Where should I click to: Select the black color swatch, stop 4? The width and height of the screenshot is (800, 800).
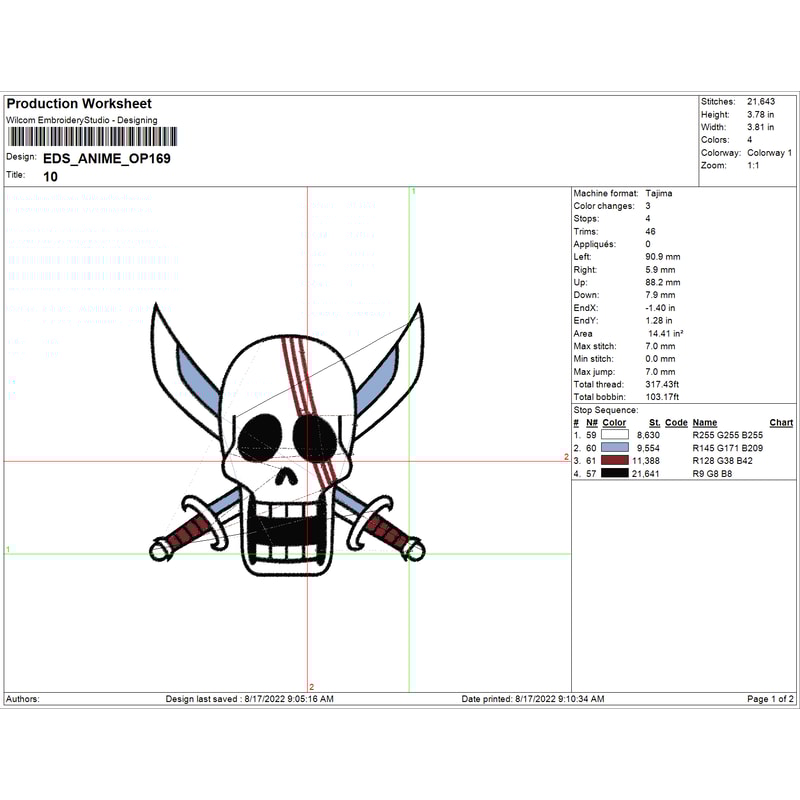pyautogui.click(x=614, y=473)
